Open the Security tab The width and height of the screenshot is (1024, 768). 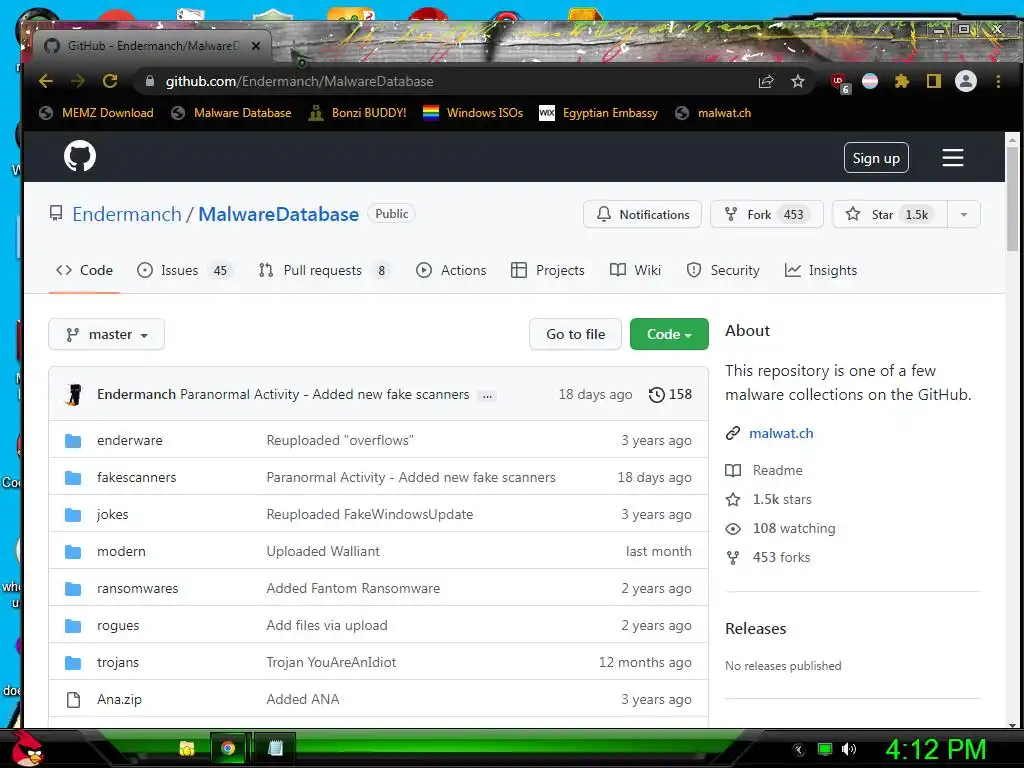click(x=723, y=270)
